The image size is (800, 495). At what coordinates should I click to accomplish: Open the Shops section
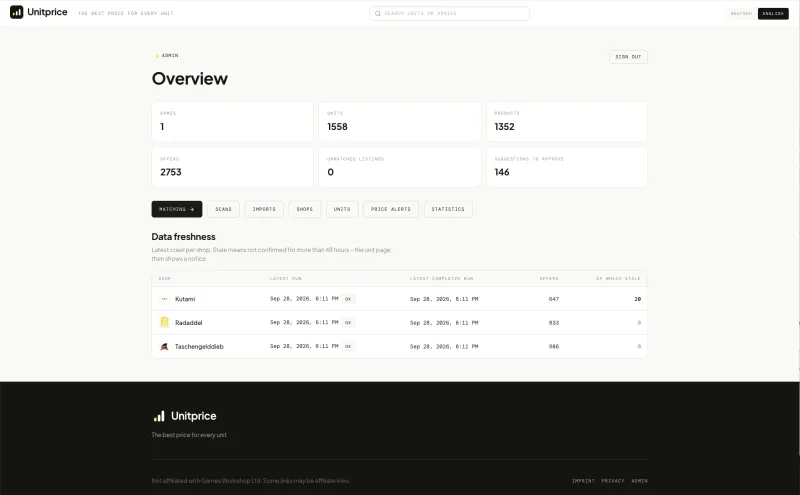[x=304, y=209]
